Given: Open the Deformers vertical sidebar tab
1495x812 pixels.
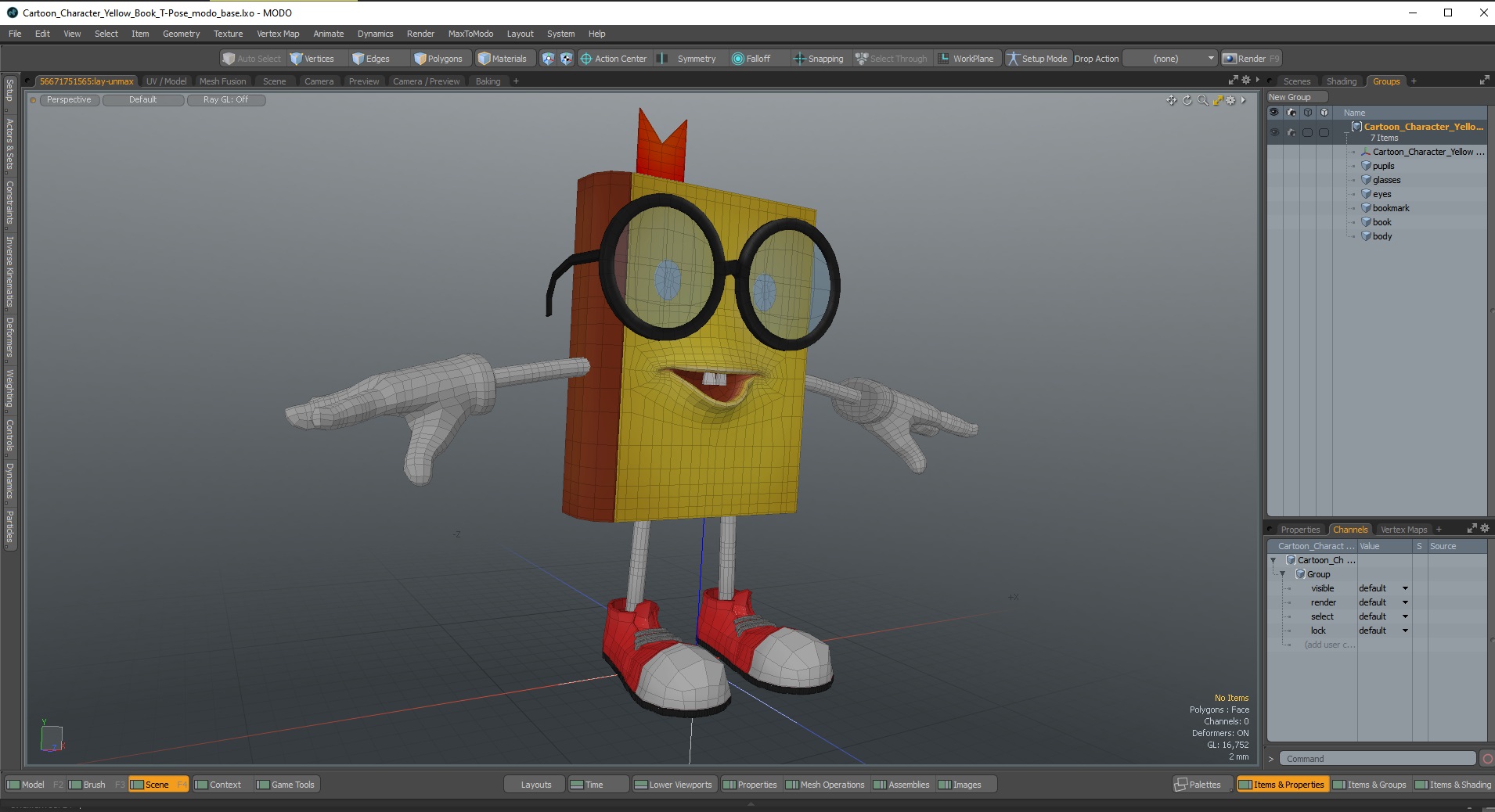Looking at the screenshot, I should point(9,338).
